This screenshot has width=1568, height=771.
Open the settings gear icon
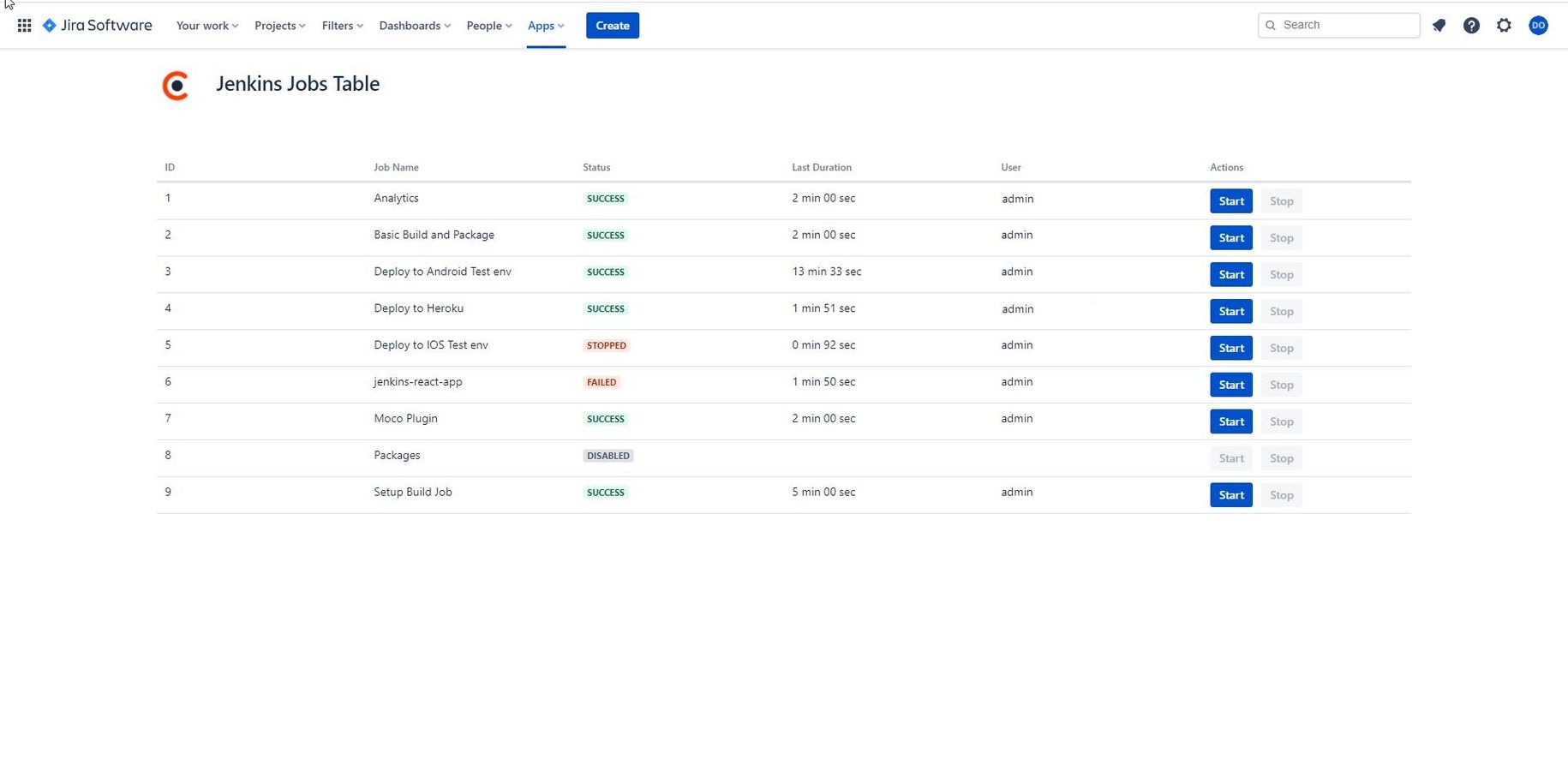[x=1504, y=26]
